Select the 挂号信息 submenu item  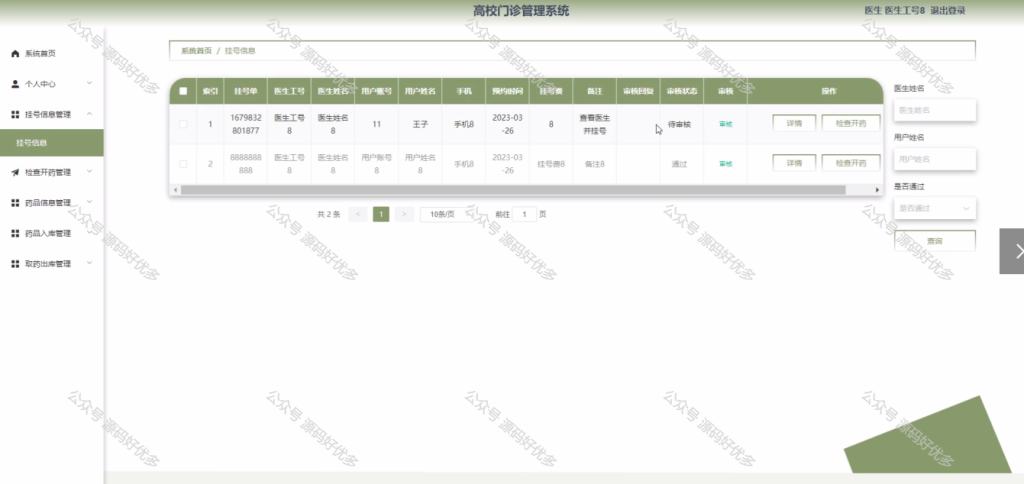pos(52,142)
